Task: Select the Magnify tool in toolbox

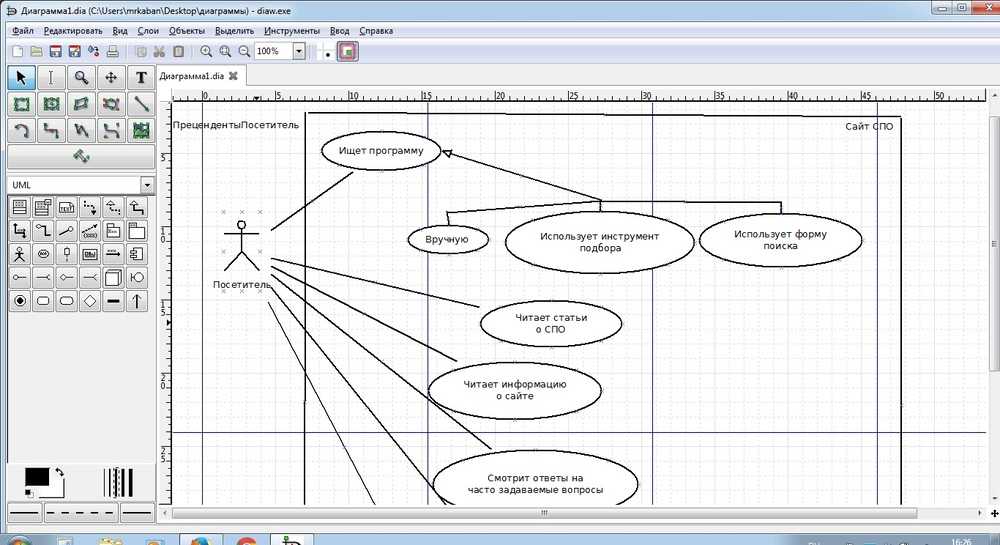Action: pyautogui.click(x=81, y=77)
